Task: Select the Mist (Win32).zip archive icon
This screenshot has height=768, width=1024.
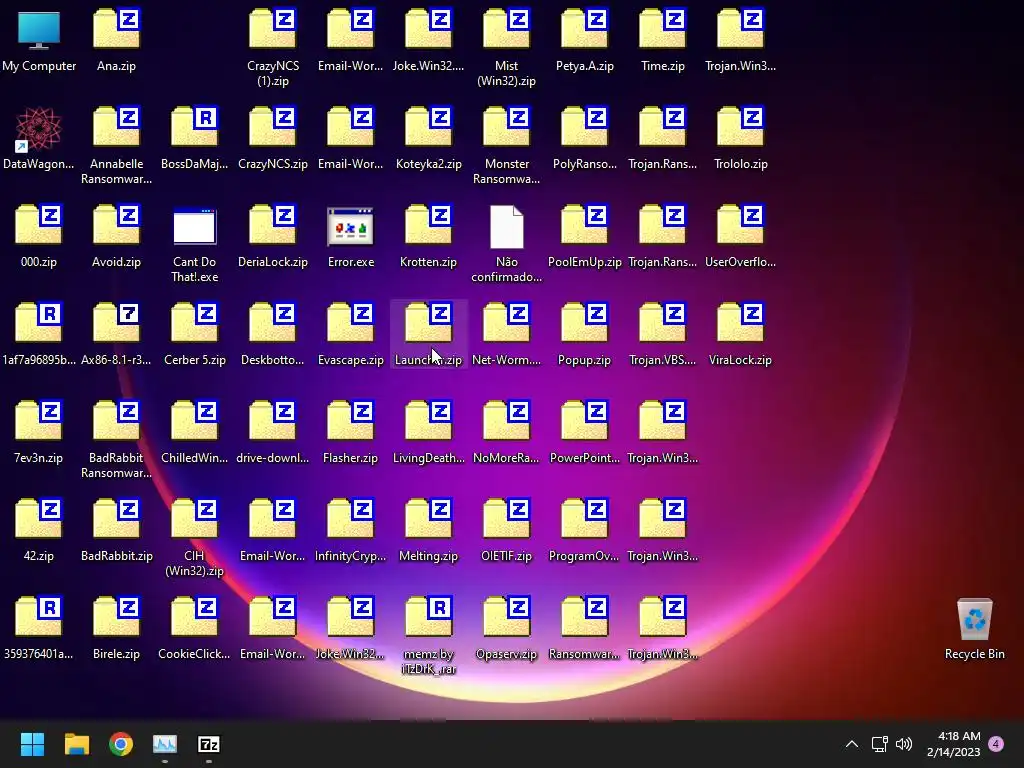Action: point(506,29)
